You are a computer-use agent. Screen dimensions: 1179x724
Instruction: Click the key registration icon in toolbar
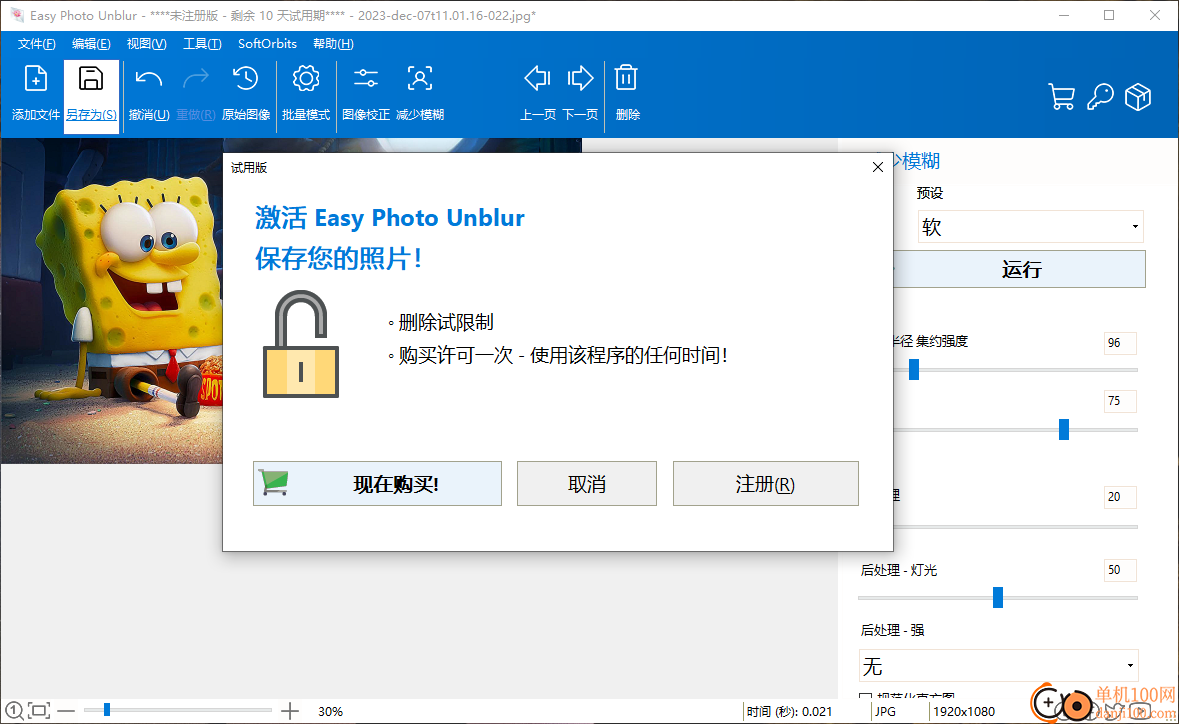pyautogui.click(x=1100, y=96)
